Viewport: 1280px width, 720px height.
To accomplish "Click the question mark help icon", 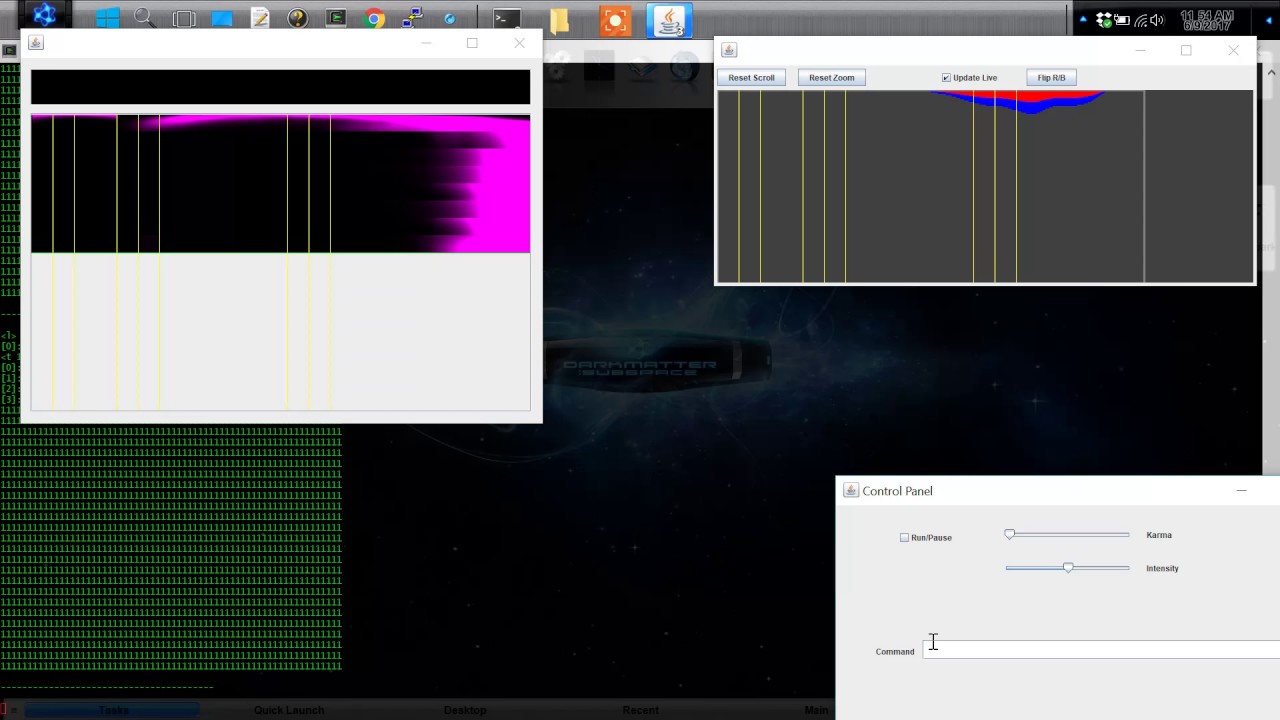I will pyautogui.click(x=297, y=19).
